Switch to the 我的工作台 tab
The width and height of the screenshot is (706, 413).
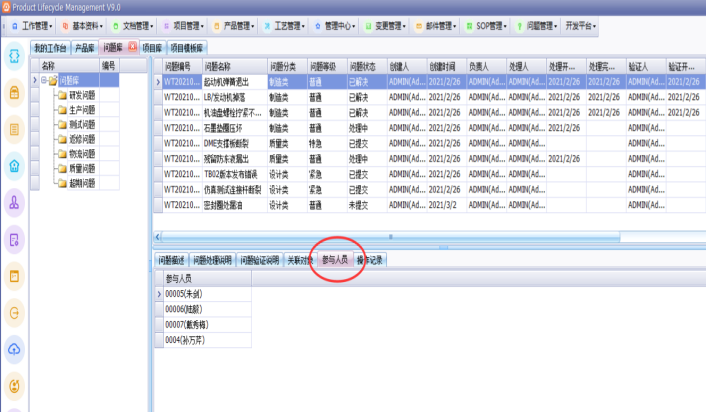tap(50, 48)
